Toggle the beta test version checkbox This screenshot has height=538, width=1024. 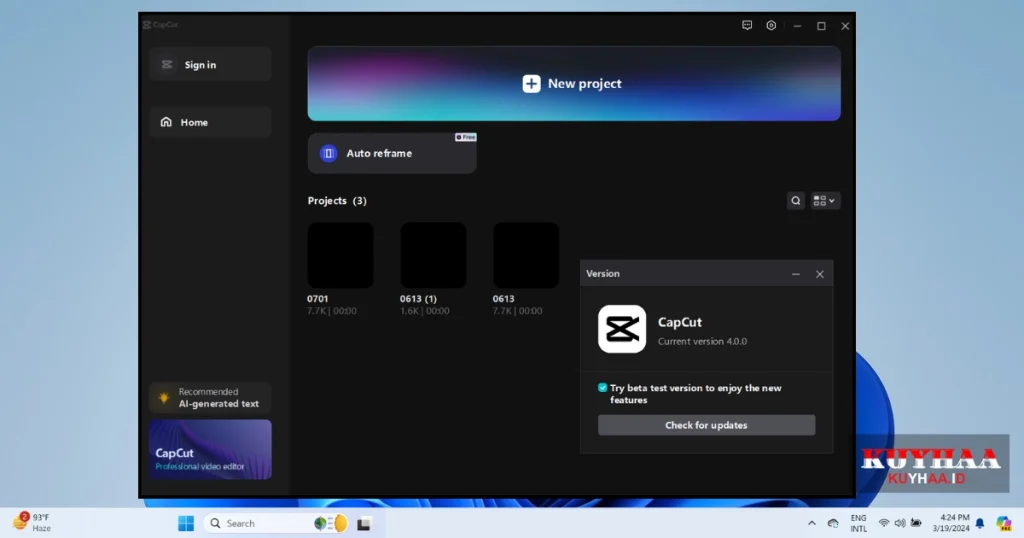point(603,388)
